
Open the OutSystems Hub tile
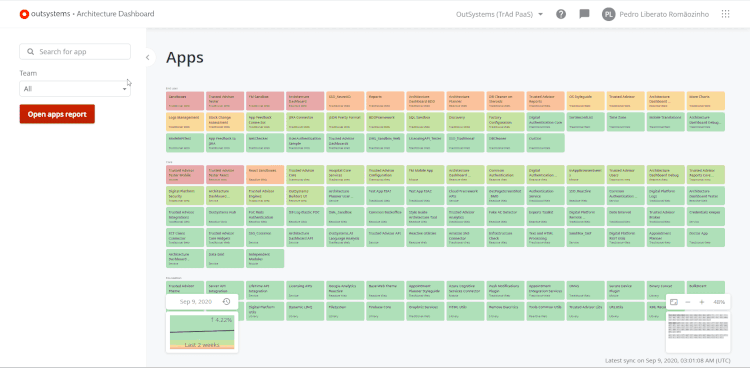[225, 216]
